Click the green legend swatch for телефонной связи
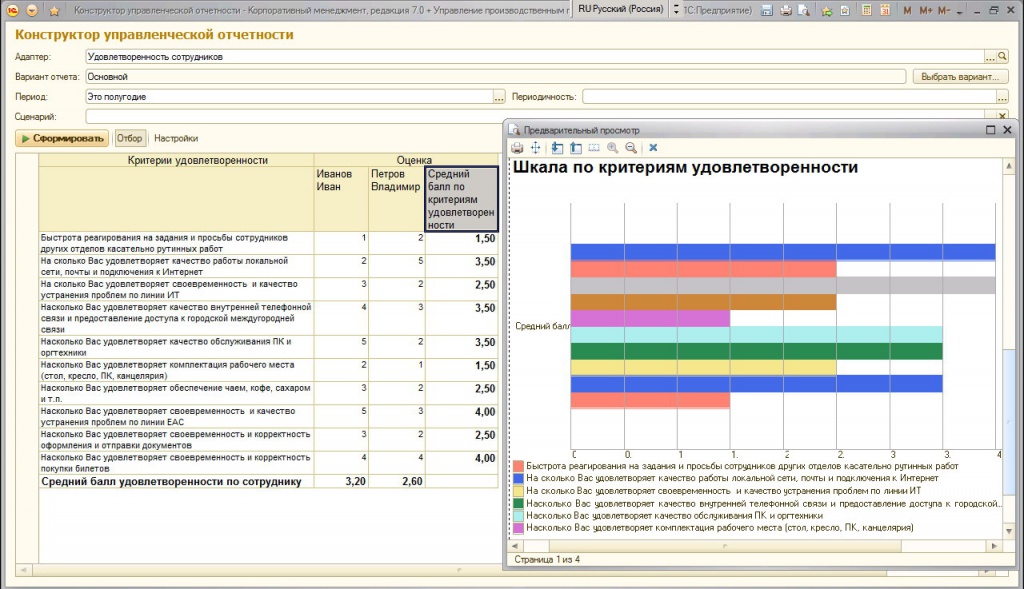The width and height of the screenshot is (1024, 589). [x=519, y=503]
